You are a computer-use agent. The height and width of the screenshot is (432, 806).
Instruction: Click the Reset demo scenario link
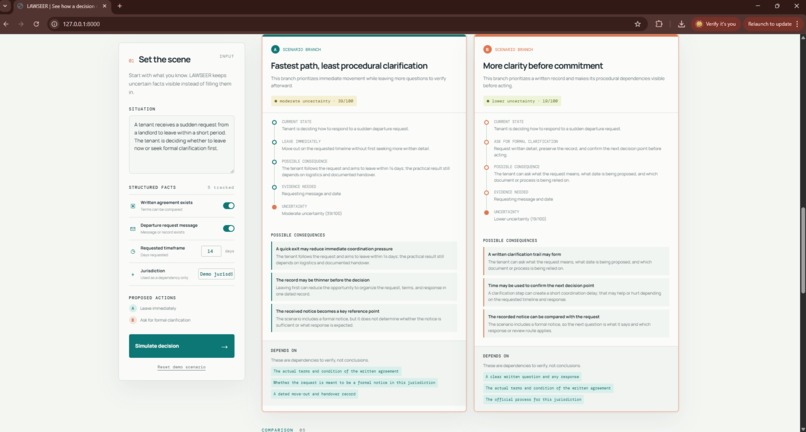point(181,367)
